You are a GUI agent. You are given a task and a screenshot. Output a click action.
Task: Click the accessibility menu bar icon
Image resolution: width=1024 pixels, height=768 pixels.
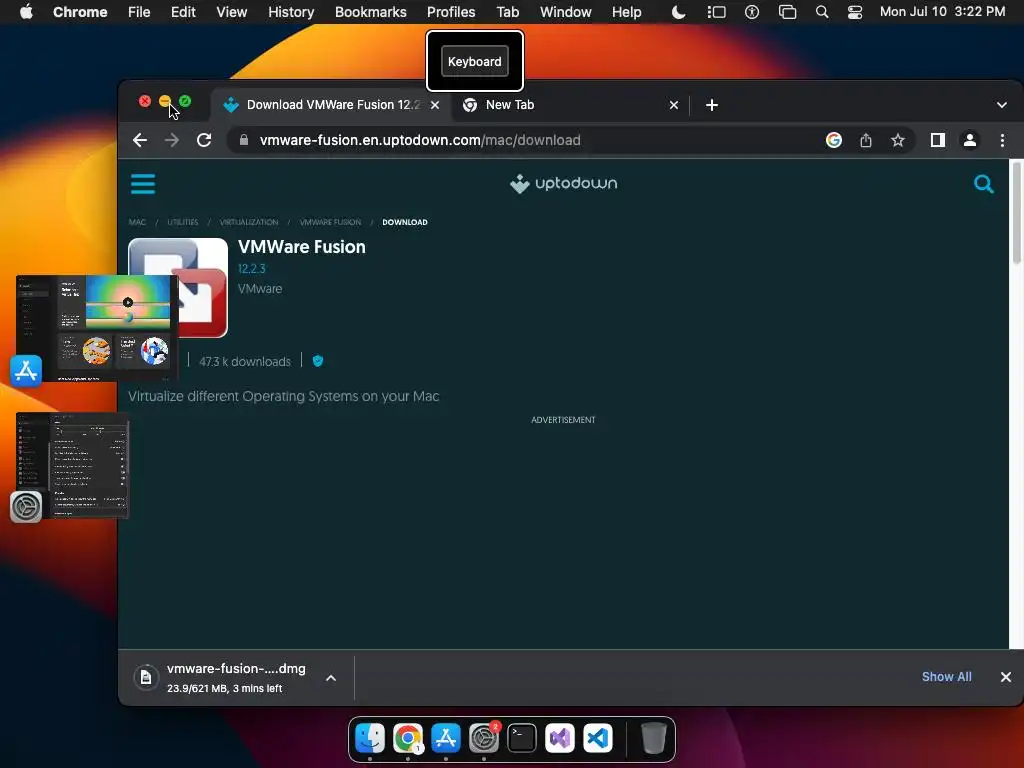coord(752,12)
